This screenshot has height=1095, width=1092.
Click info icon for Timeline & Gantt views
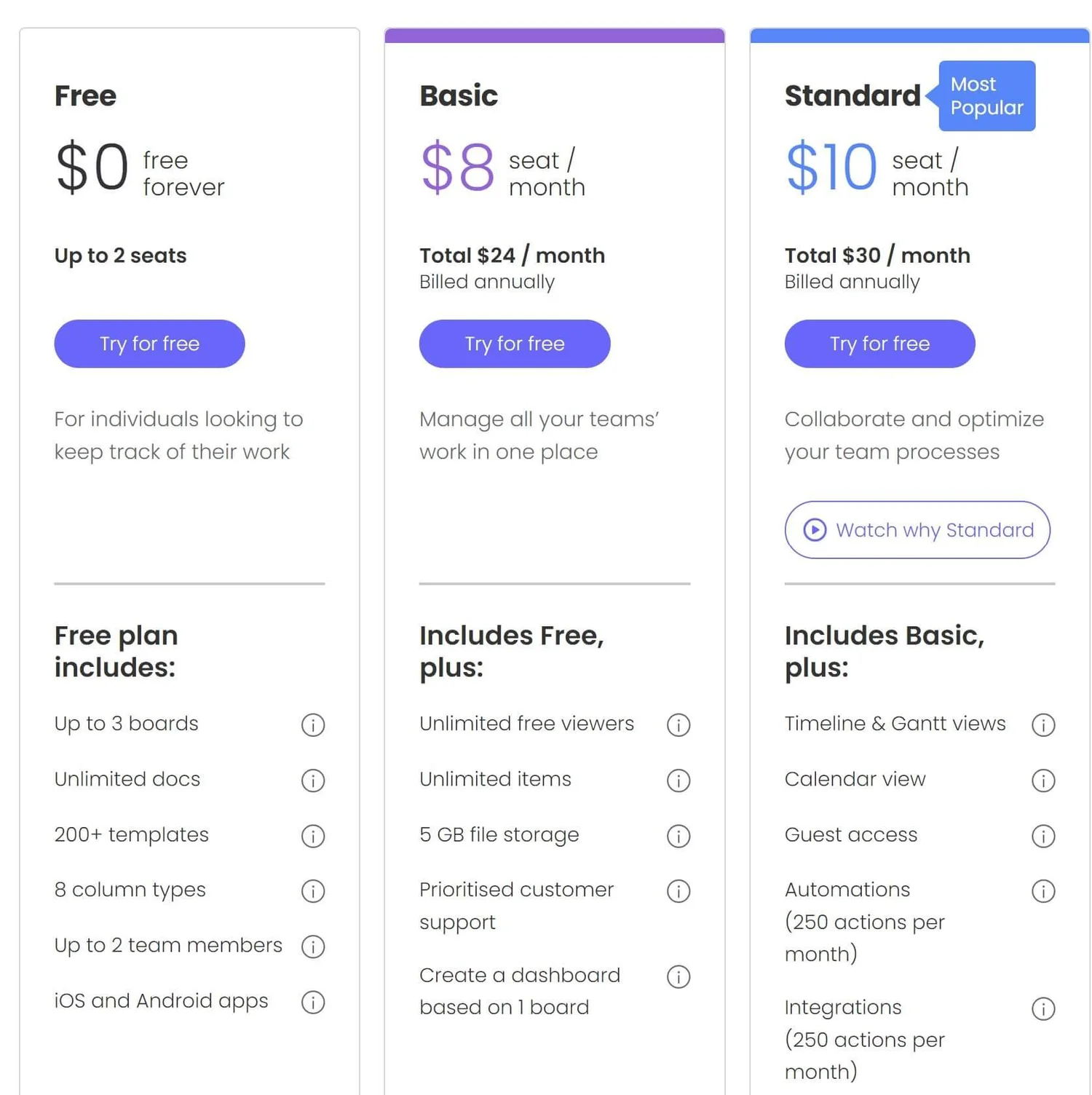point(1043,725)
